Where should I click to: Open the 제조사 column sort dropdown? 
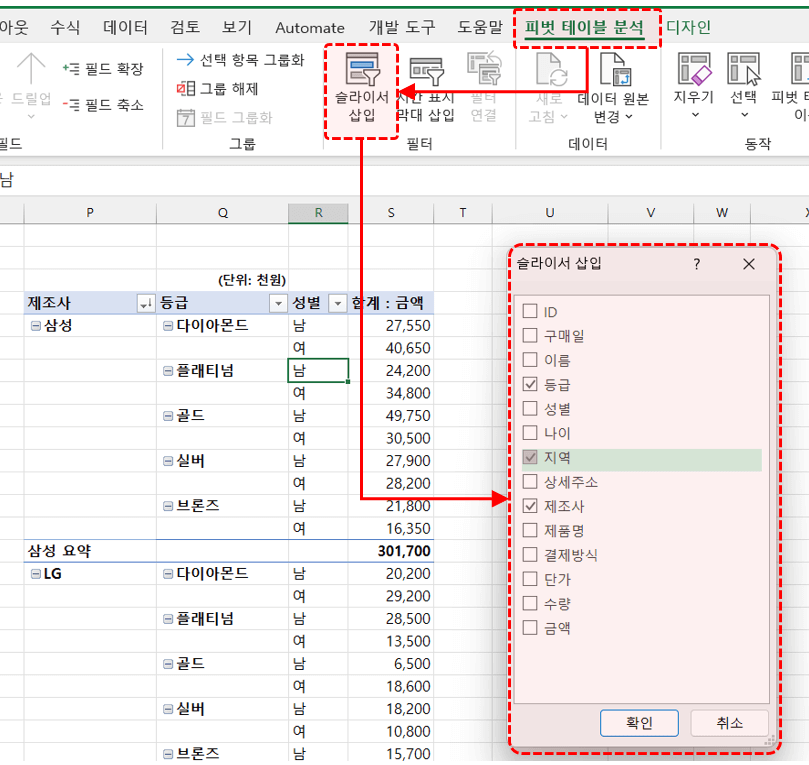pos(146,303)
